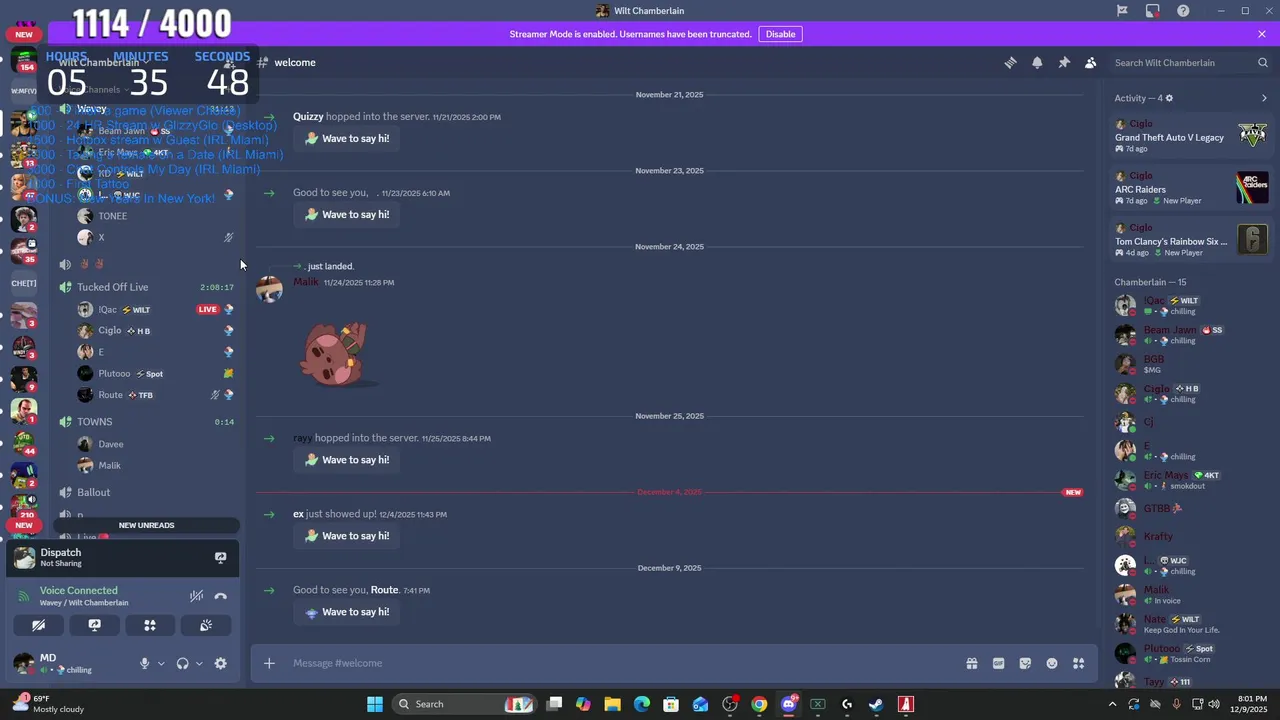The height and width of the screenshot is (720, 1280).
Task: Toggle noise suppression in voice panel
Action: pyautogui.click(x=196, y=596)
